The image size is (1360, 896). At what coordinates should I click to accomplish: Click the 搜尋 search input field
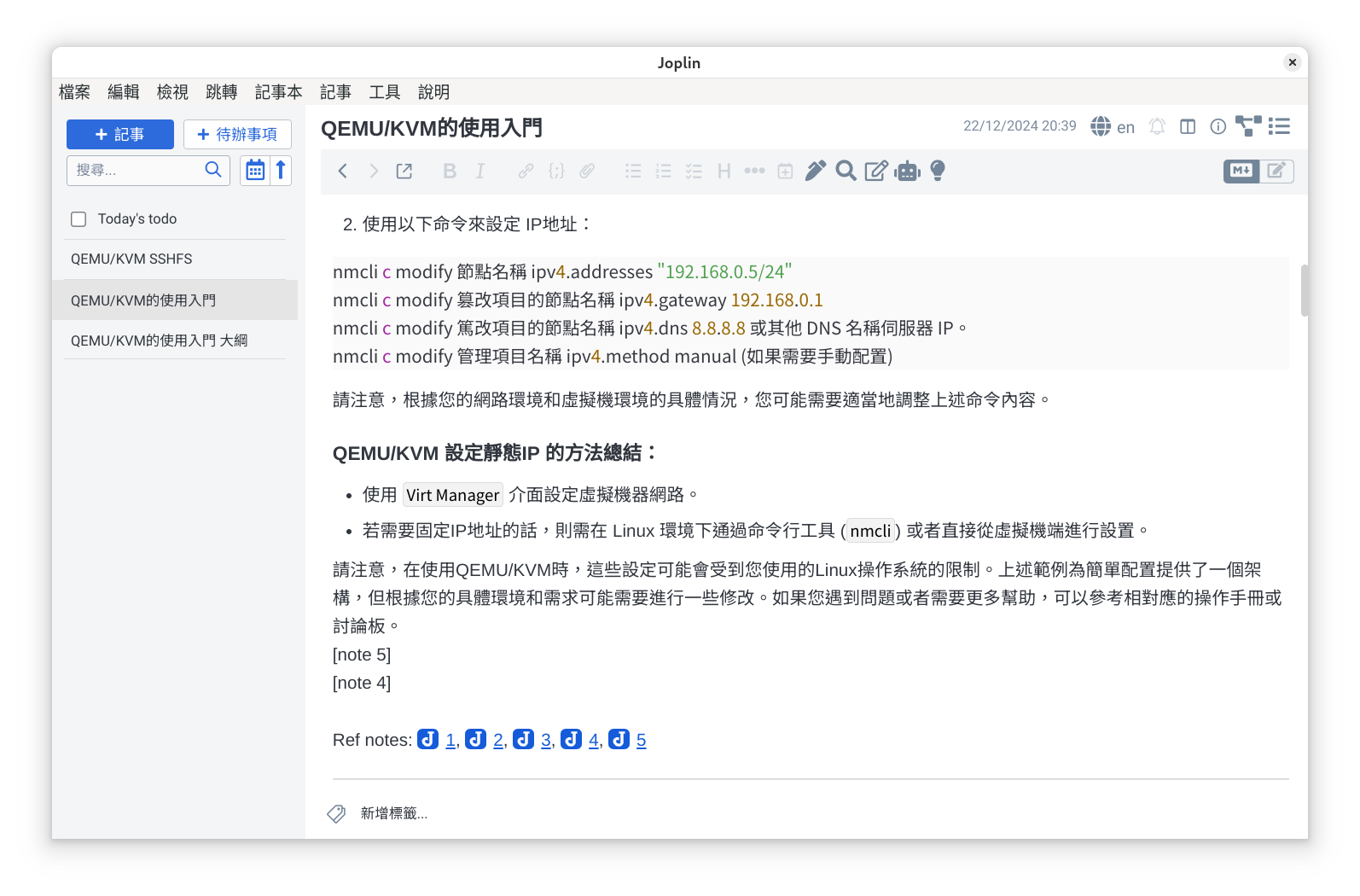[137, 171]
